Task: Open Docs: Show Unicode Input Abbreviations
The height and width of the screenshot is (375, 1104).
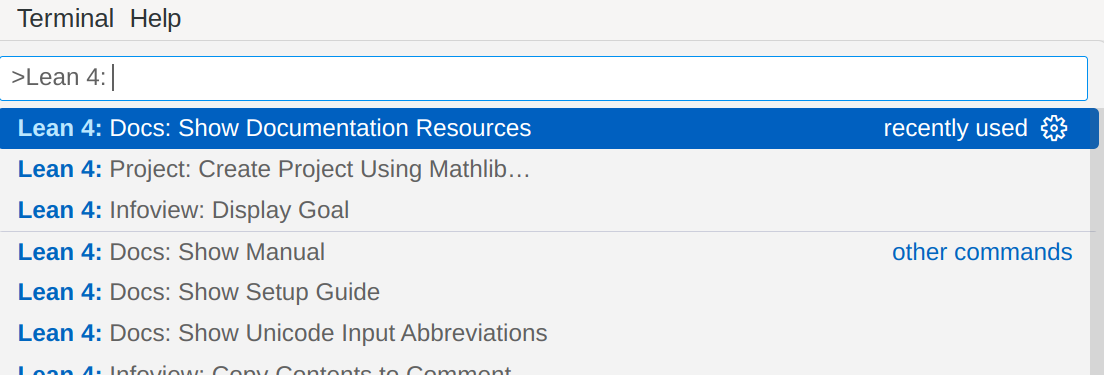Action: (x=549, y=333)
